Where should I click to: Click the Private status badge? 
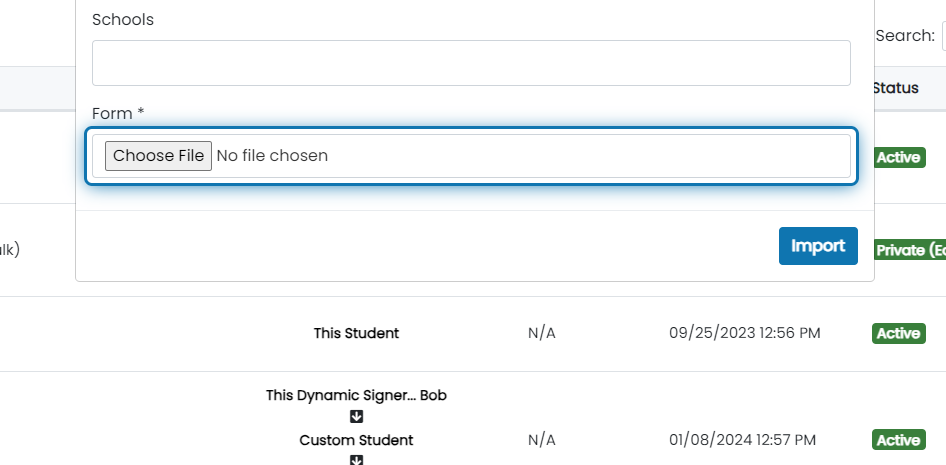point(910,250)
